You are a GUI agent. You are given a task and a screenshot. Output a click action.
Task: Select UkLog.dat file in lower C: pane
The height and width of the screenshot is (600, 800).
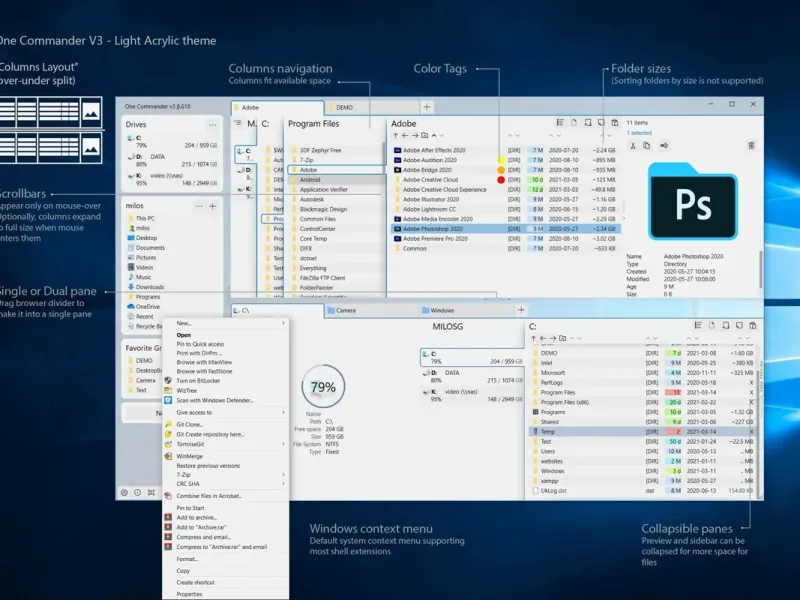coord(643,491)
